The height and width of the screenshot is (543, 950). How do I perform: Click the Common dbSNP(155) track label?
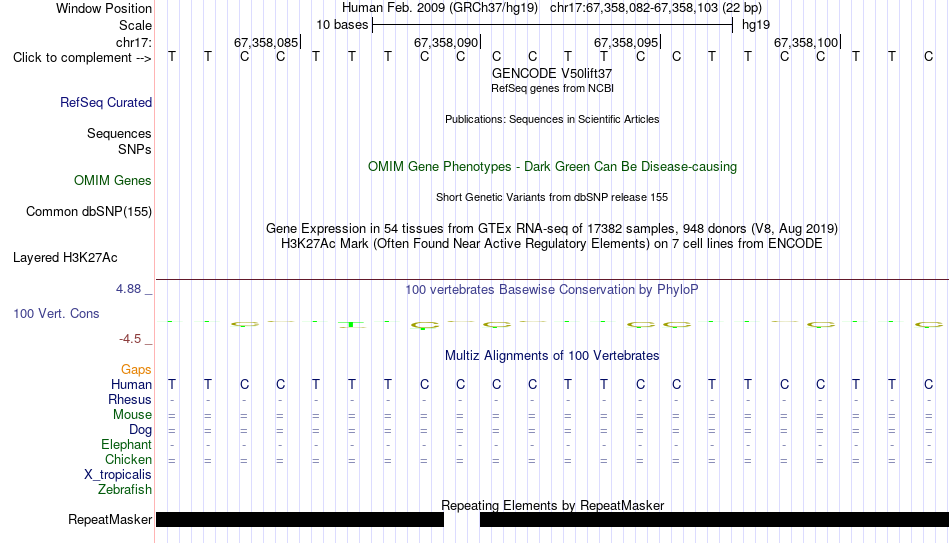(89, 212)
